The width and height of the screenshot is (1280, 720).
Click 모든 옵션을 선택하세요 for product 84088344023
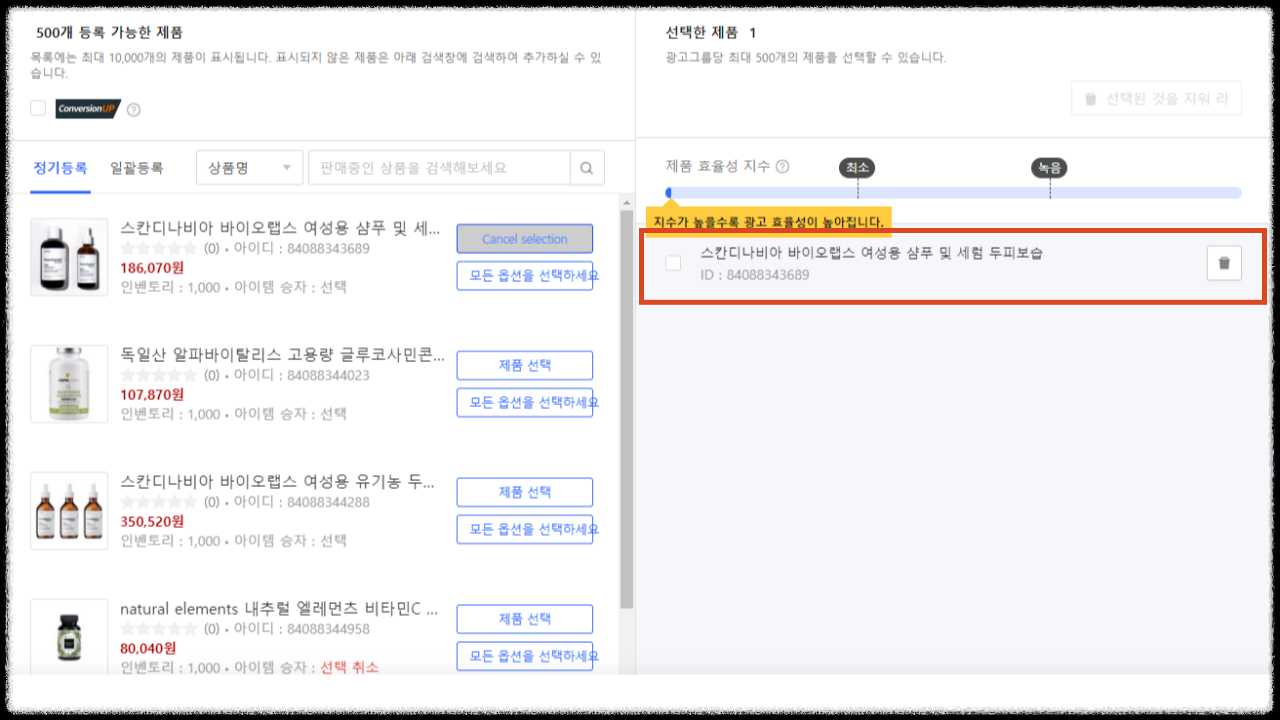pyautogui.click(x=525, y=402)
